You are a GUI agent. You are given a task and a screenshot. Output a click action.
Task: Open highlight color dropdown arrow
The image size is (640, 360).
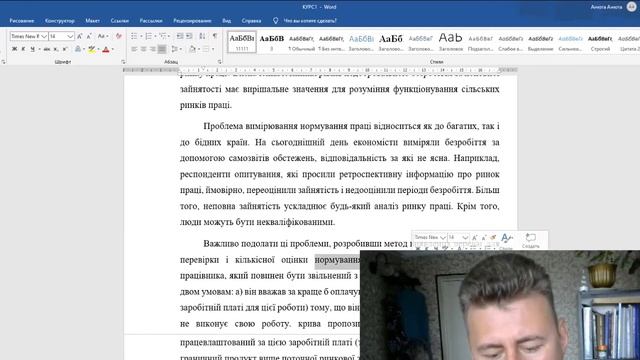(98, 49)
